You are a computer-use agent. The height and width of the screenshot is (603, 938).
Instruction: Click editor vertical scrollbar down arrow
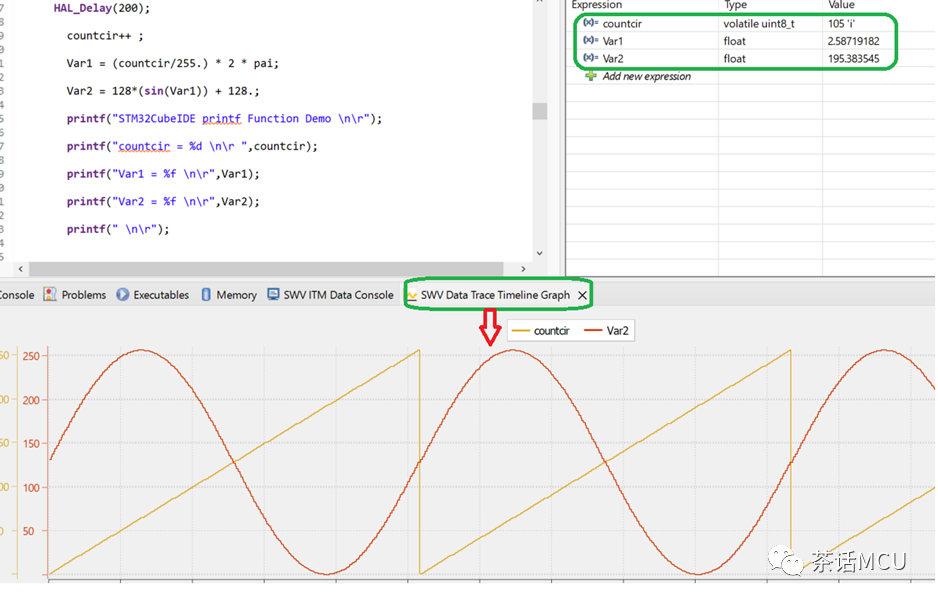540,253
